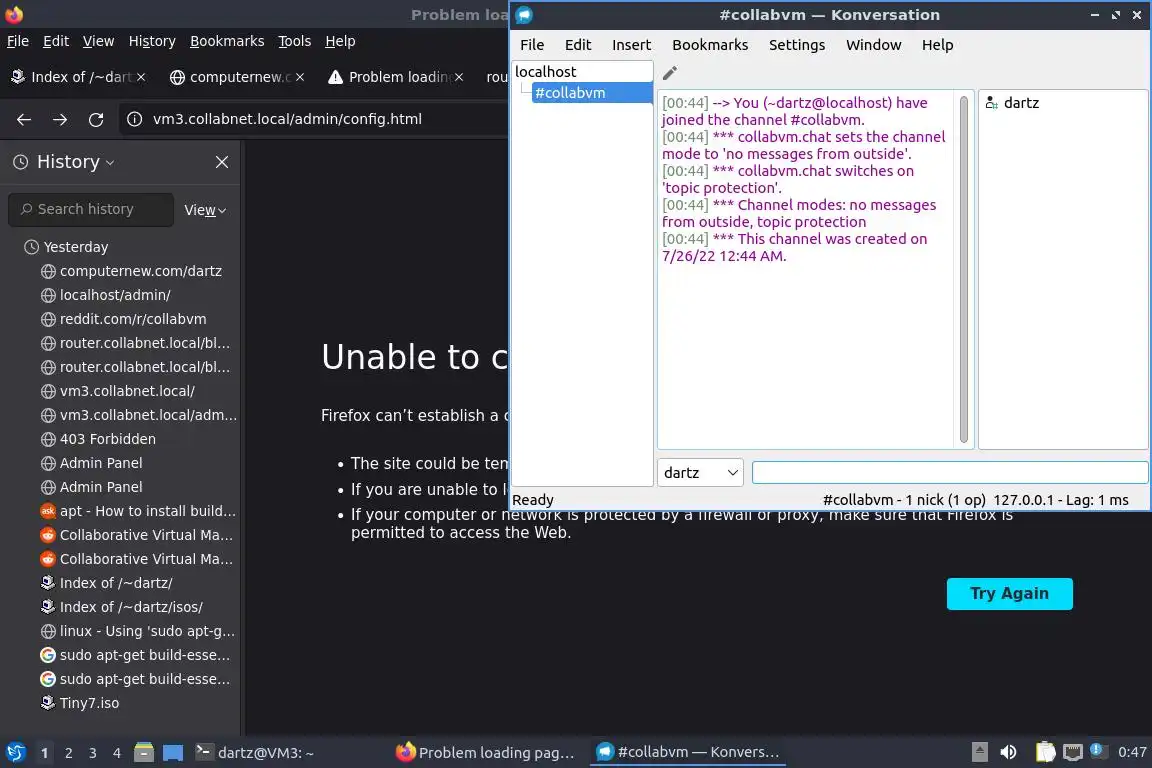
Task: Click the notification tray icon with the exclamation mark
Action: point(1097,750)
